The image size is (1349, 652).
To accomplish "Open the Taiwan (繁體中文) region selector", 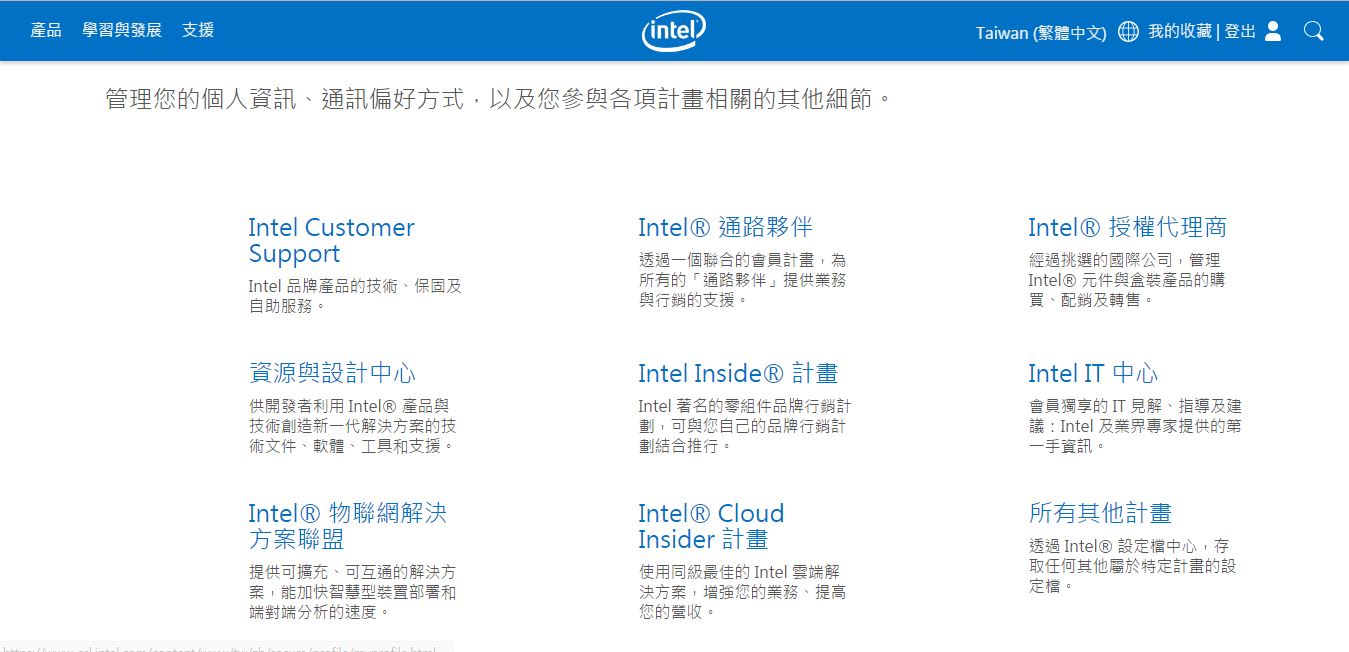I will pyautogui.click(x=1040, y=32).
